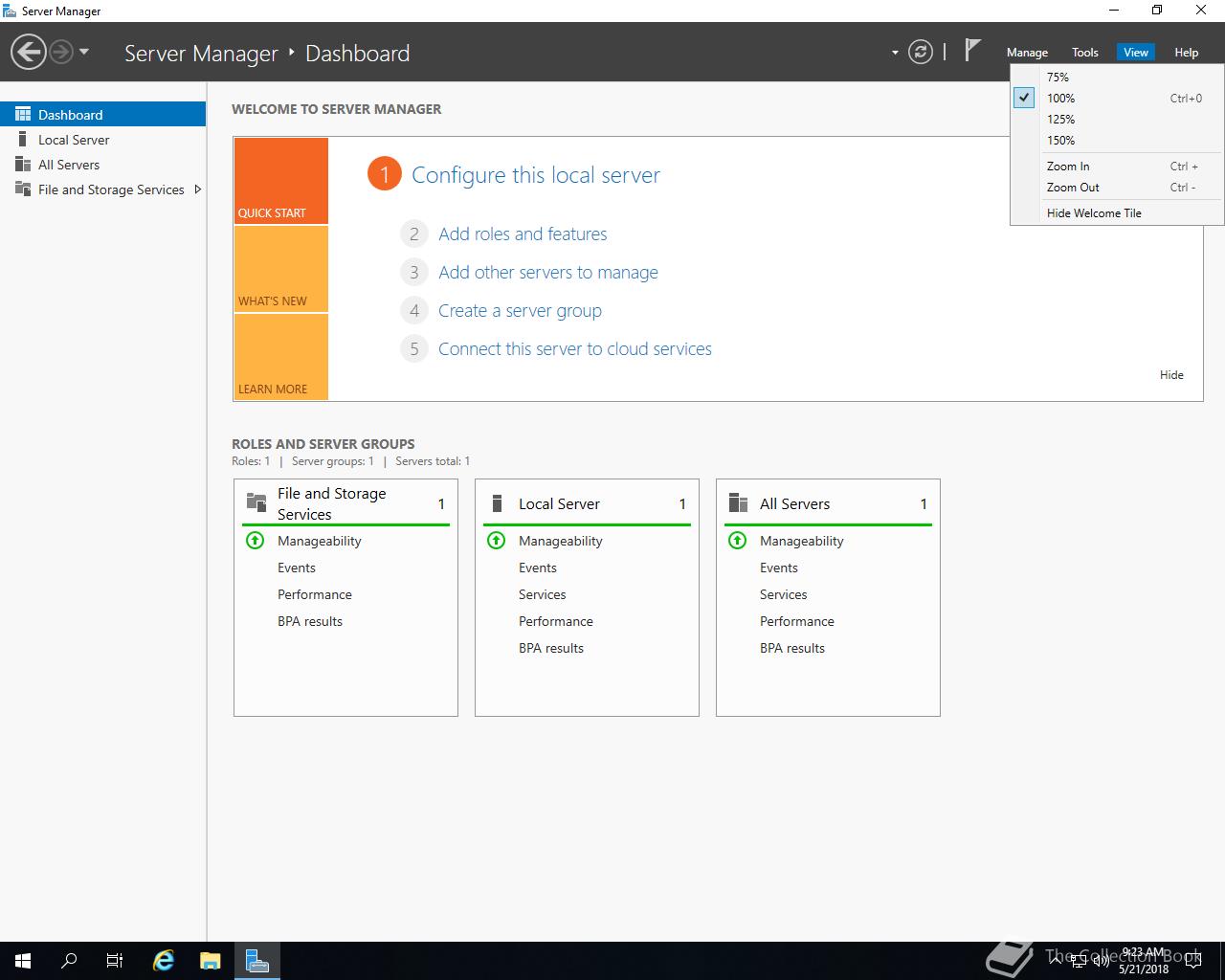The image size is (1225, 980).
Task: Click Connect this server to cloud services
Action: (x=575, y=348)
